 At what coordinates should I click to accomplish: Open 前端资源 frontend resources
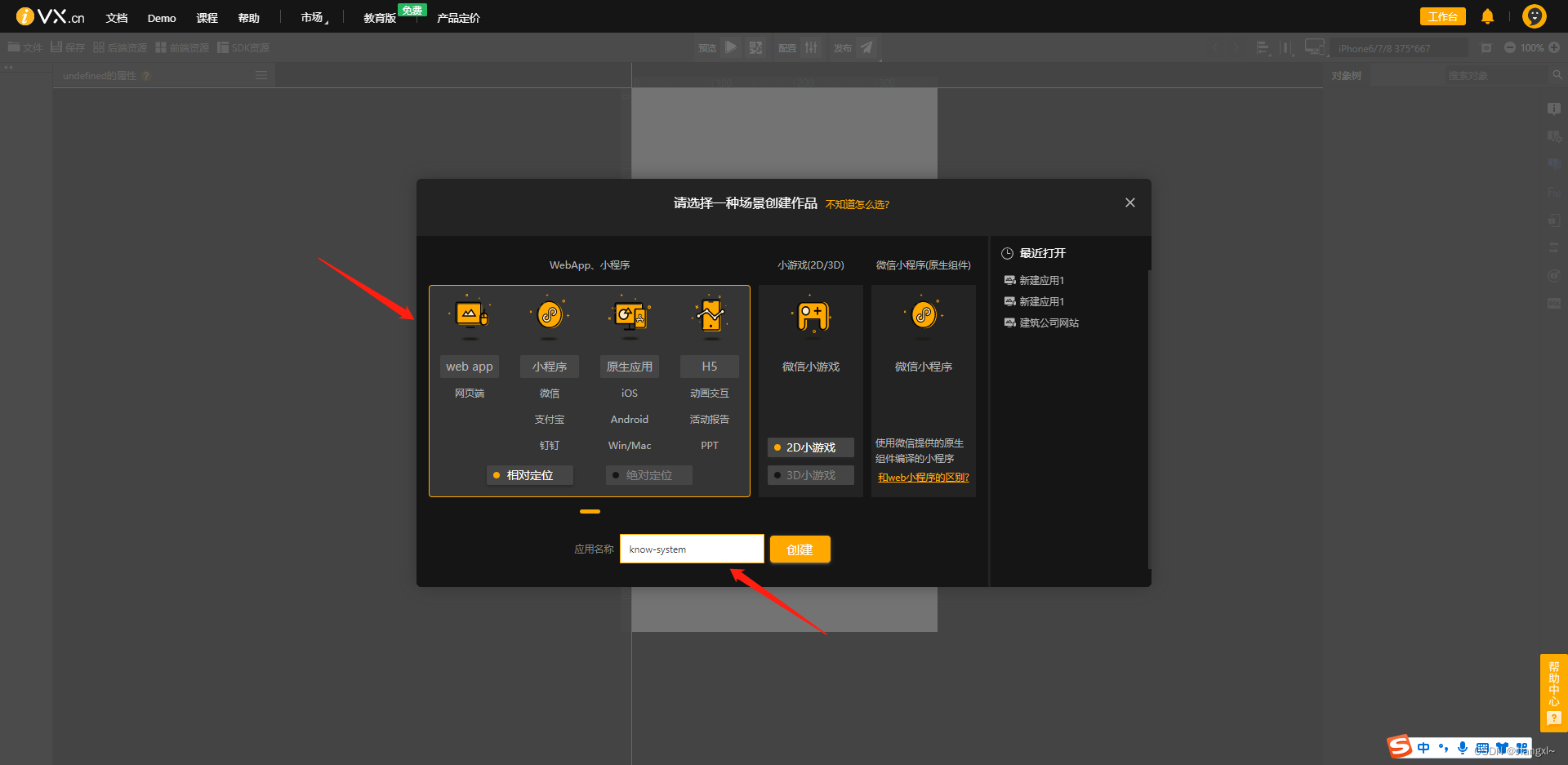pyautogui.click(x=182, y=47)
